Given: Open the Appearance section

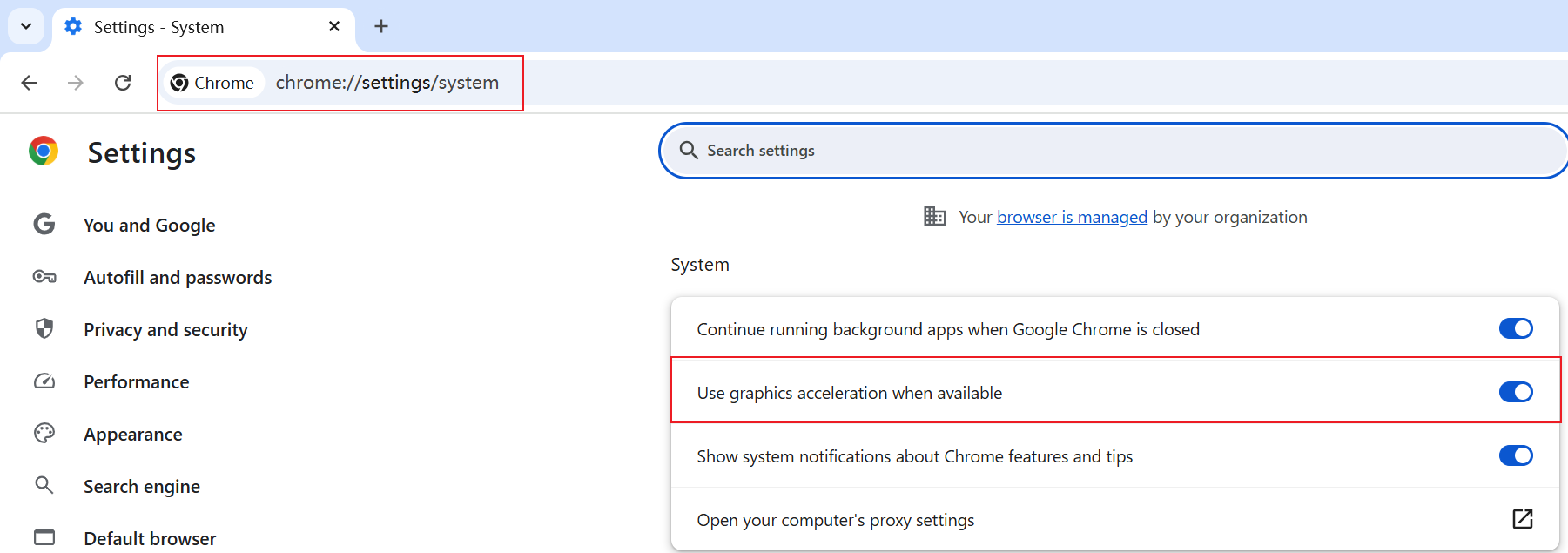Looking at the screenshot, I should click(x=132, y=435).
